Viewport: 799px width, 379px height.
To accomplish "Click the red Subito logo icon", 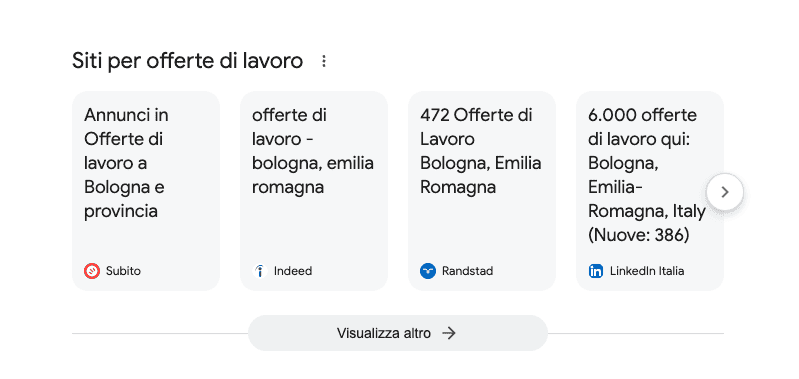I will (92, 271).
